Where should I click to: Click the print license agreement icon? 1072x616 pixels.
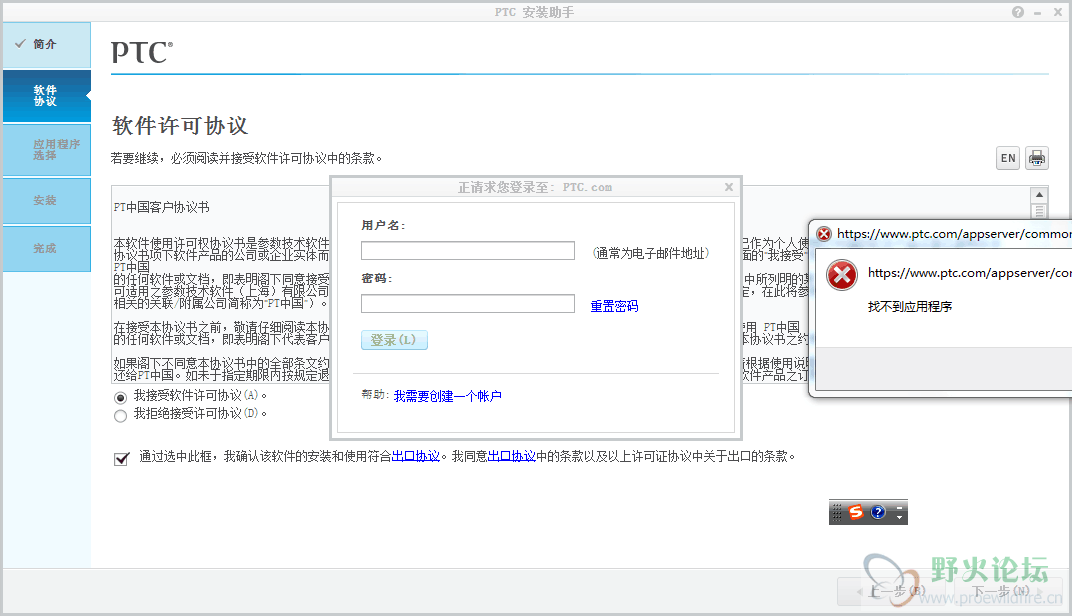point(1036,158)
